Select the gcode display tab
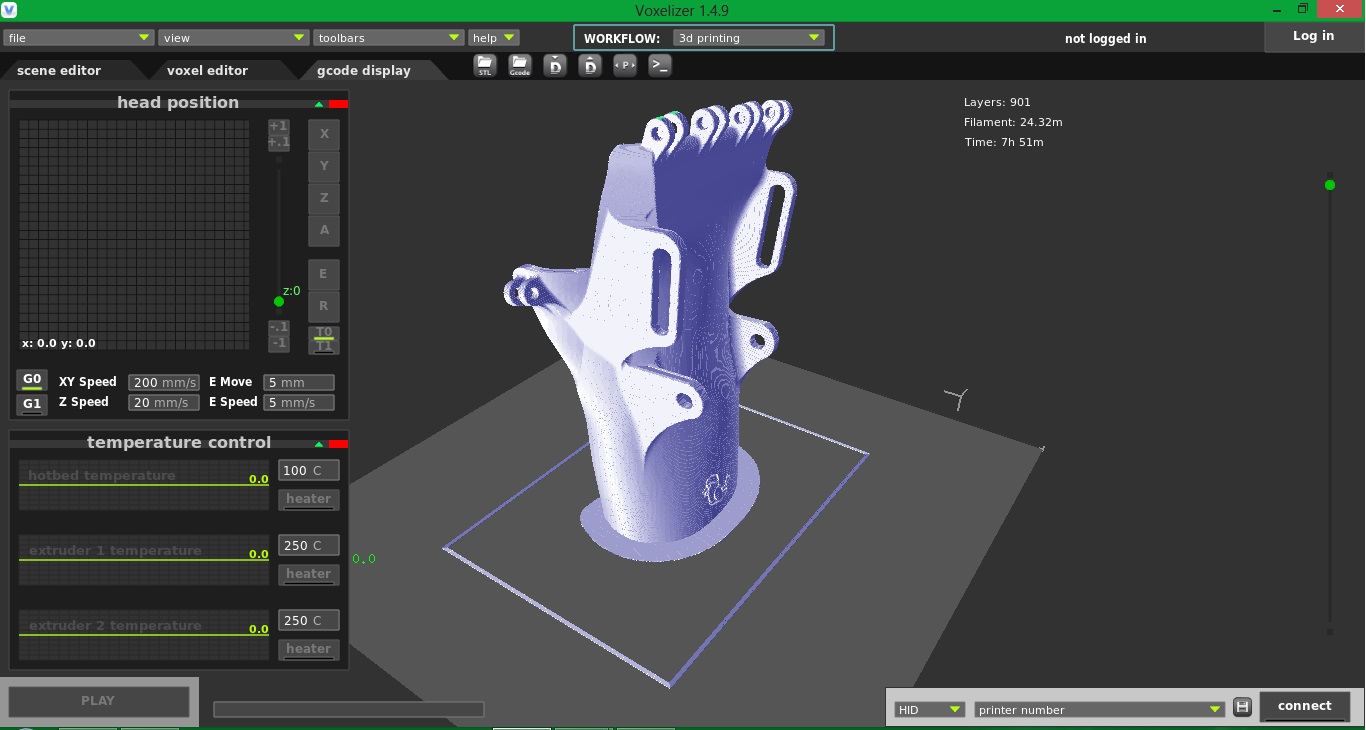1366x730 pixels. [x=364, y=71]
